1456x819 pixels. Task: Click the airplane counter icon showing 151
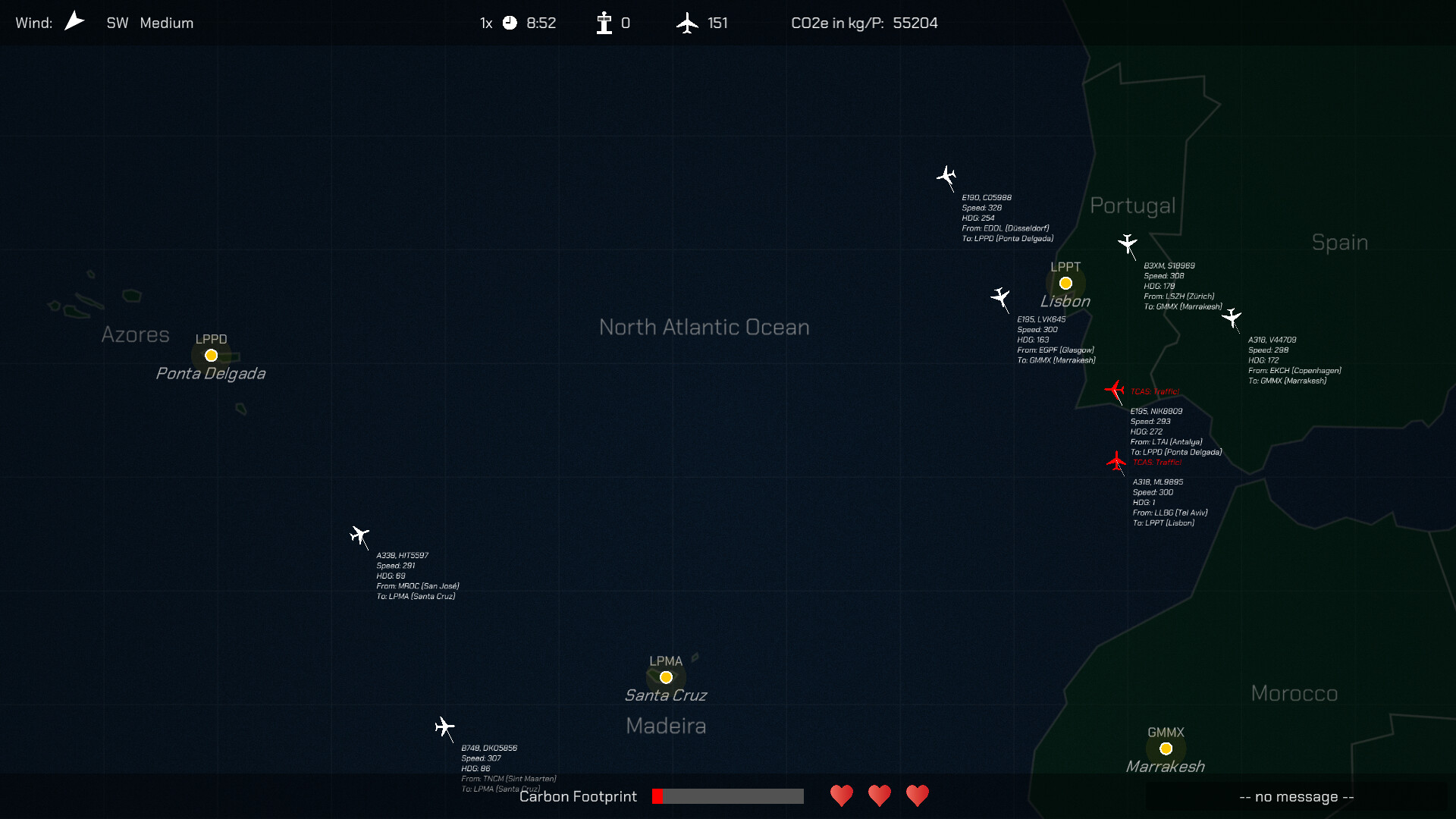[687, 23]
